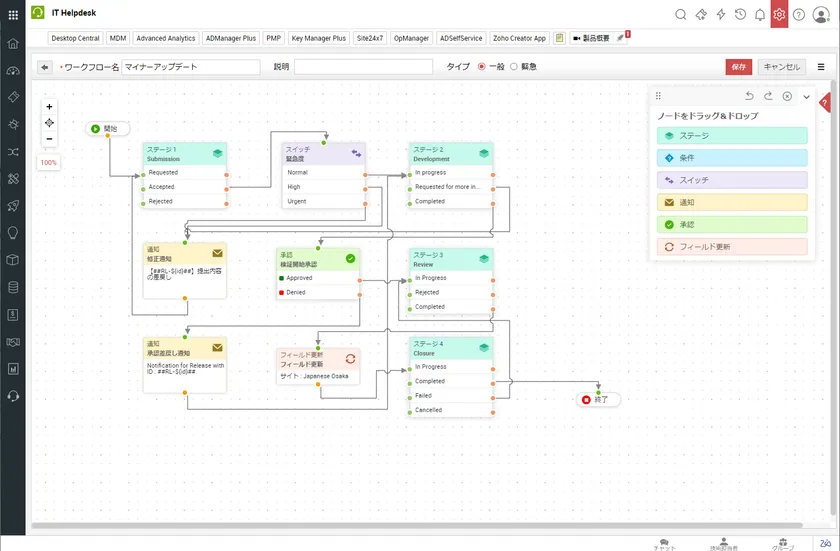Select the 緊急 type radio button

click(x=514, y=67)
